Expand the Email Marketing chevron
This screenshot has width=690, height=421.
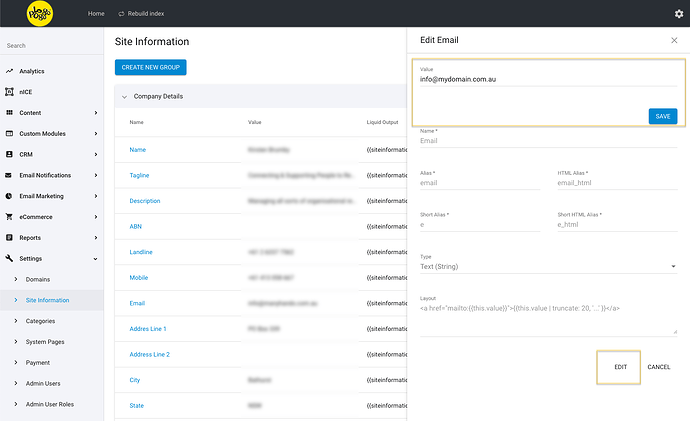click(95, 196)
